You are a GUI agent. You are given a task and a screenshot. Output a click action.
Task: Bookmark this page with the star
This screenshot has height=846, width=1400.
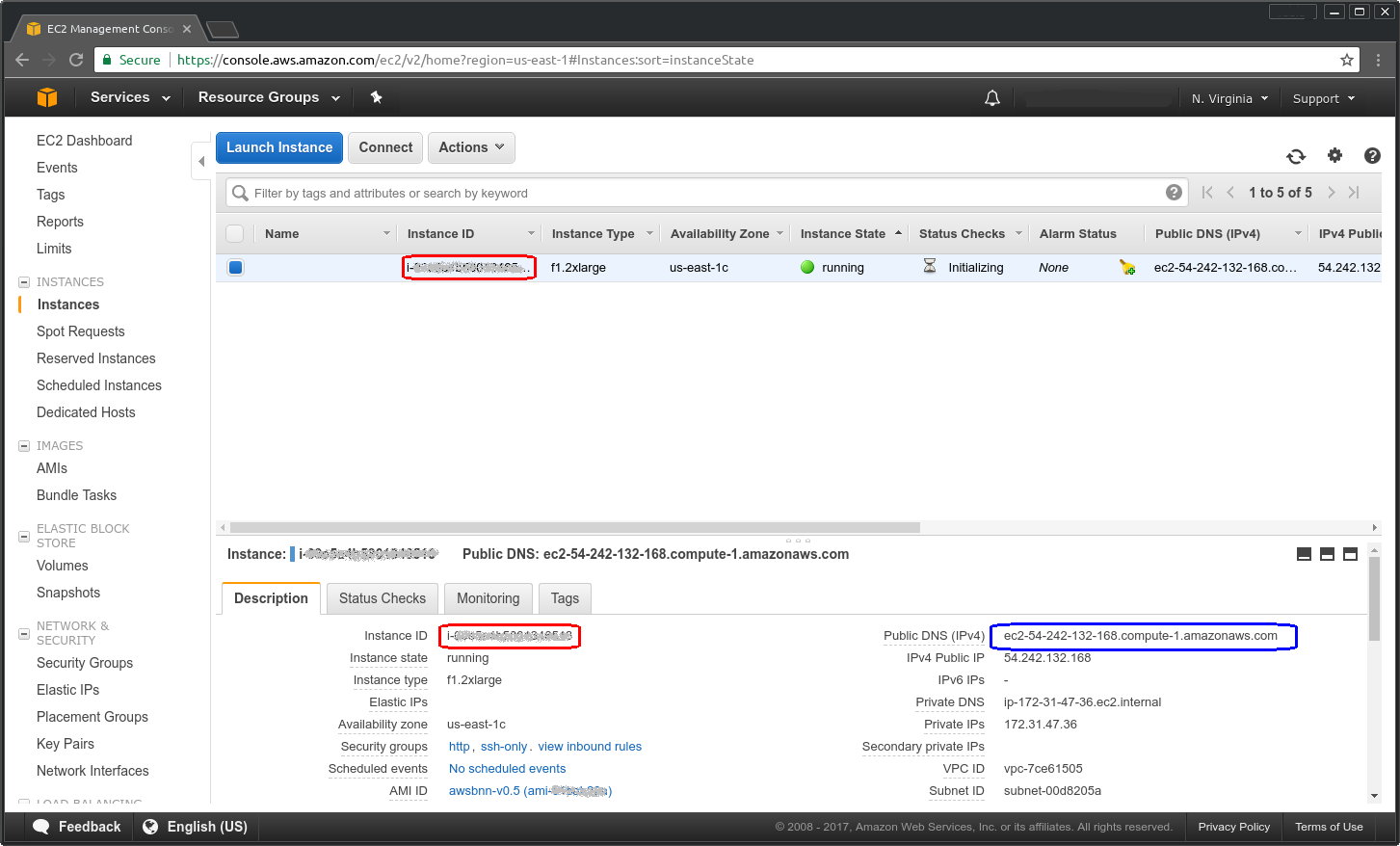[x=1346, y=60]
